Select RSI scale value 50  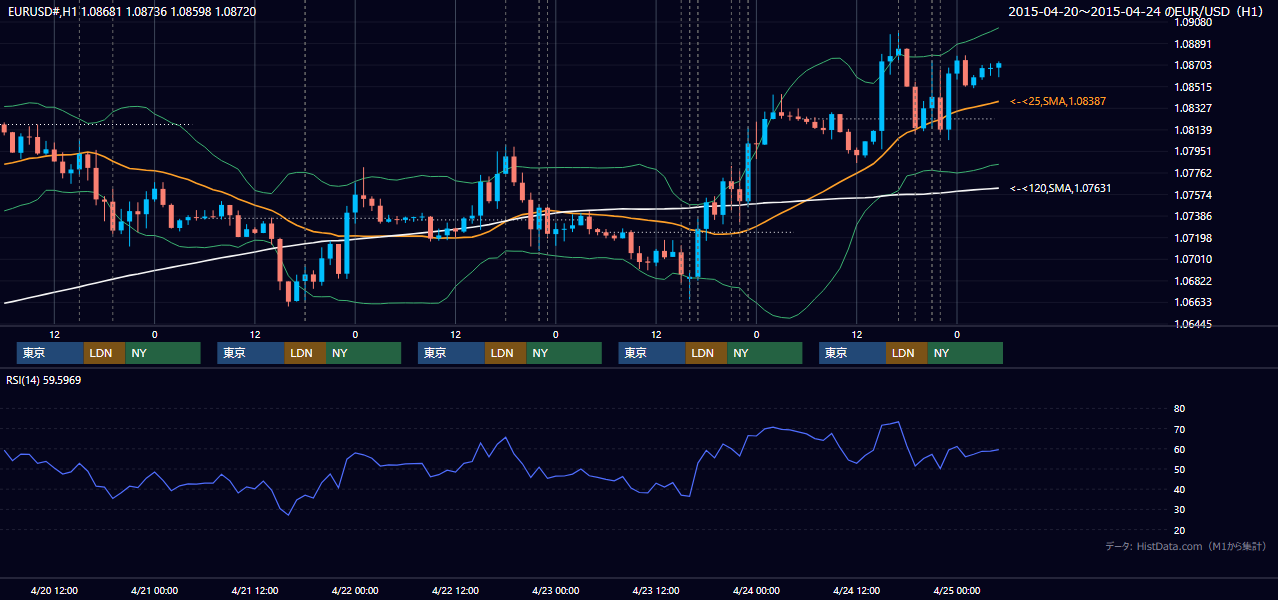1179,469
